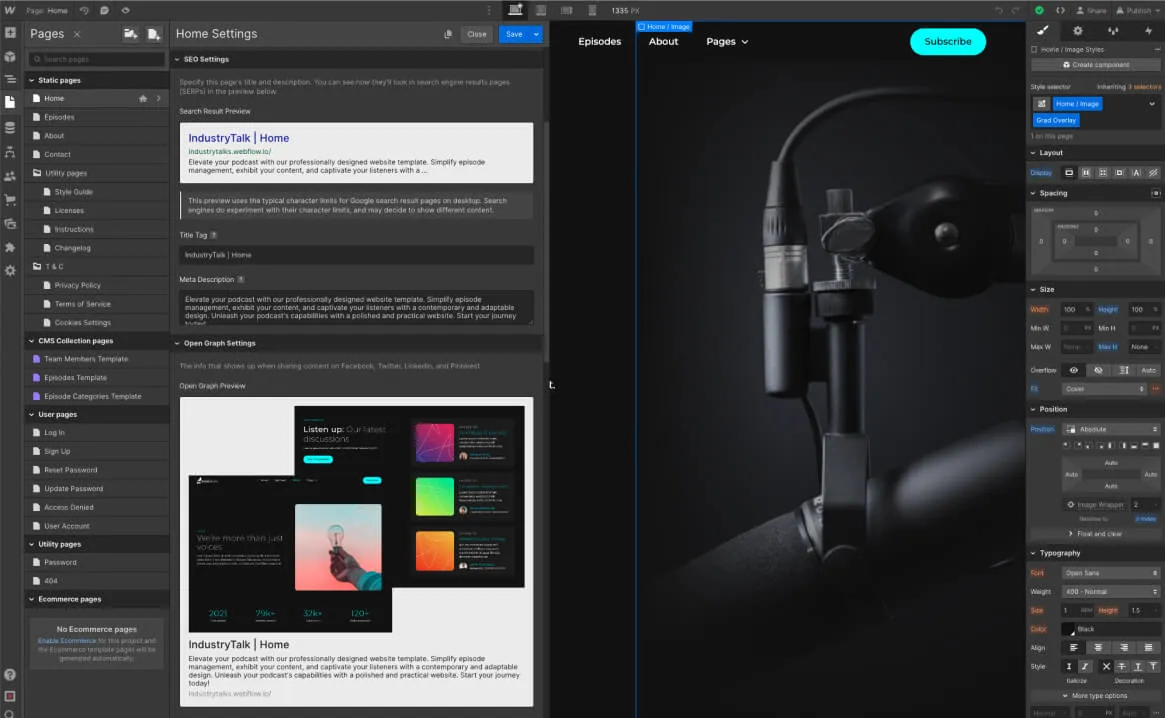Select Episodes page in the Pages list
Screen dimensions: 1165x718
pos(97,117)
